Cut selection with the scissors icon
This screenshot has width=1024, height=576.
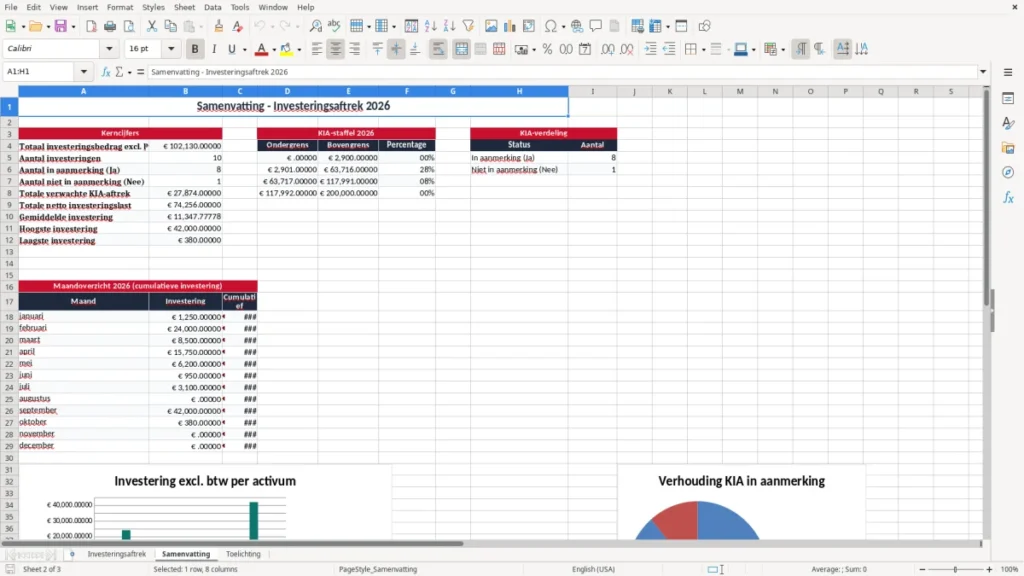pos(152,26)
